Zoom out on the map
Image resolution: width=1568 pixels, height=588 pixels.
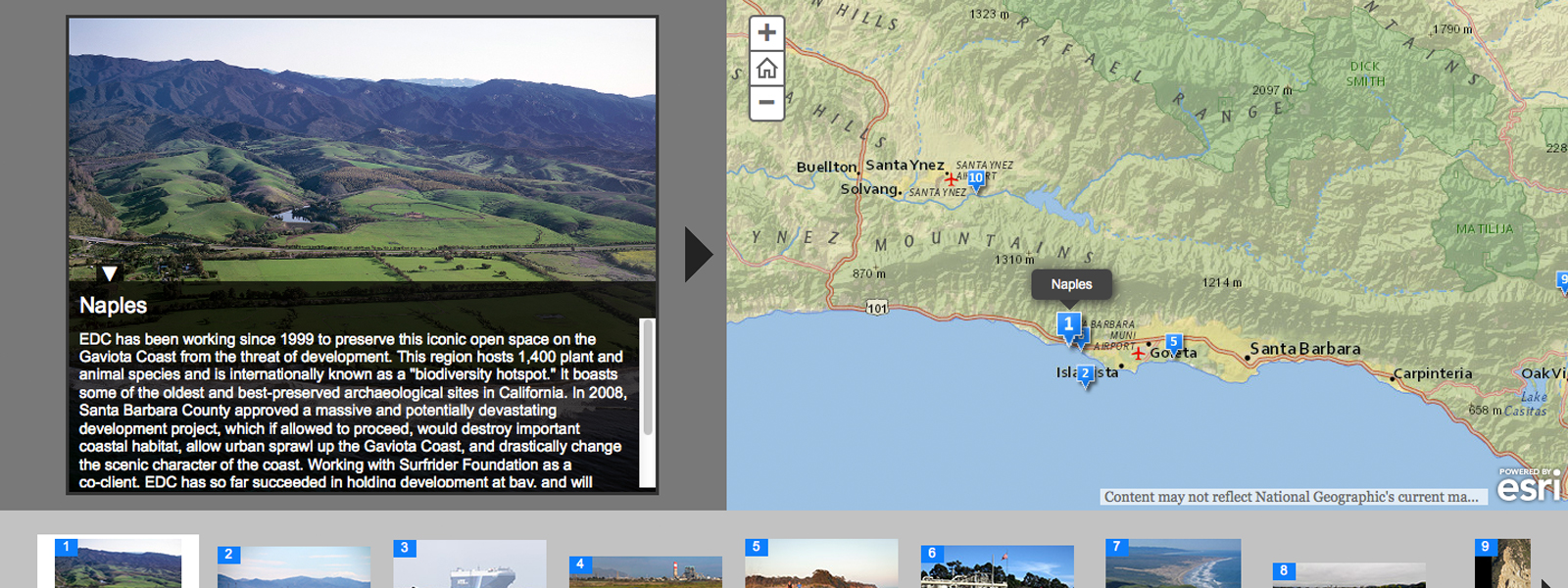coord(766,102)
